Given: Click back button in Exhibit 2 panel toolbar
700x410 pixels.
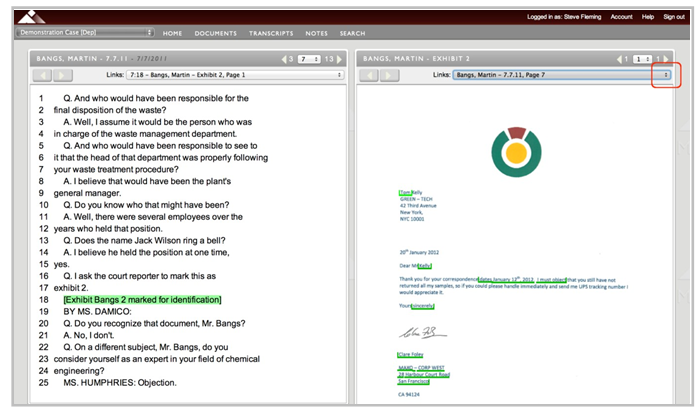Looking at the screenshot, I should [x=370, y=75].
